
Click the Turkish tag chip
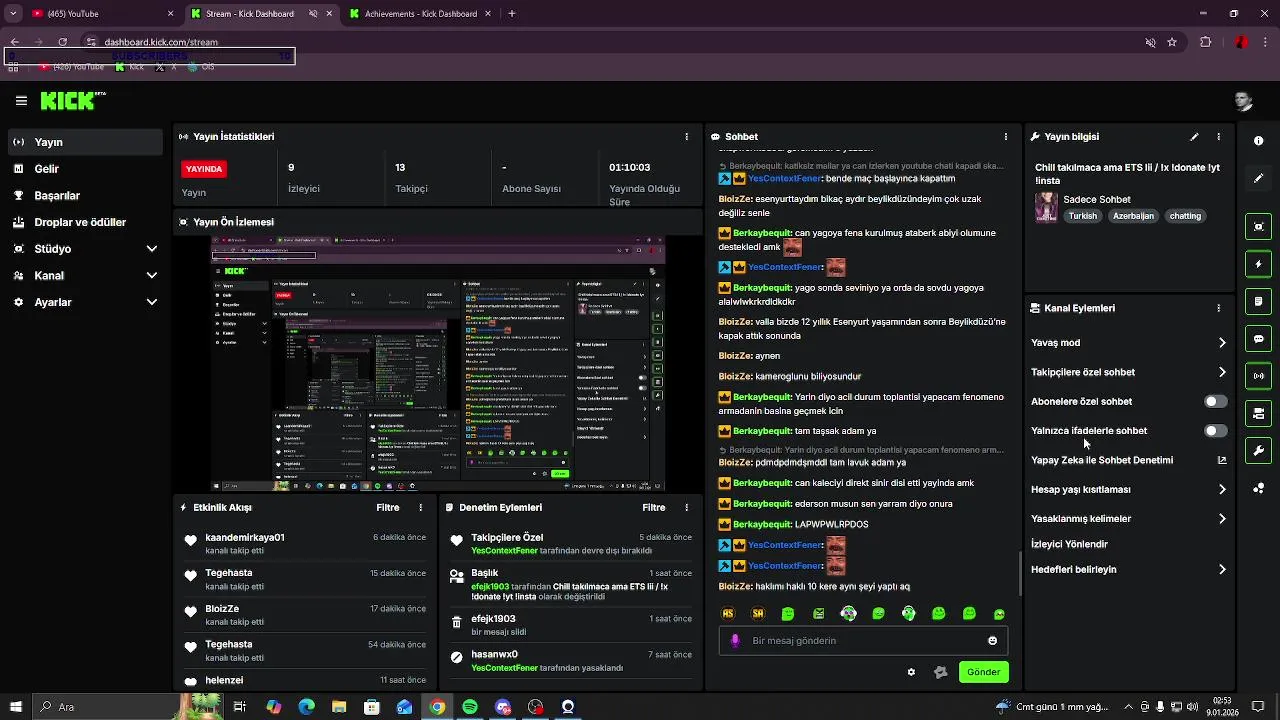pyautogui.click(x=1083, y=216)
